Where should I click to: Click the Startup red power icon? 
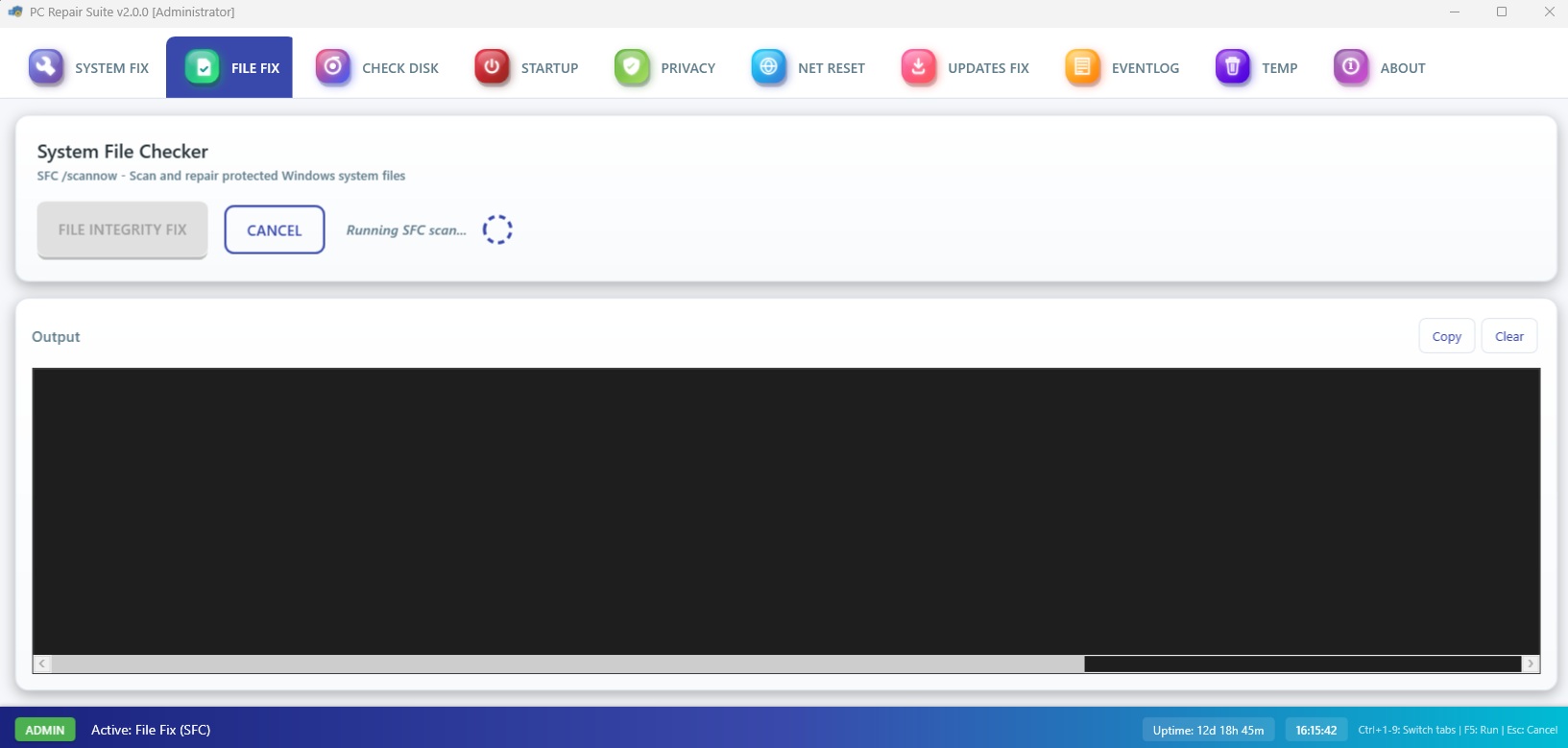492,67
